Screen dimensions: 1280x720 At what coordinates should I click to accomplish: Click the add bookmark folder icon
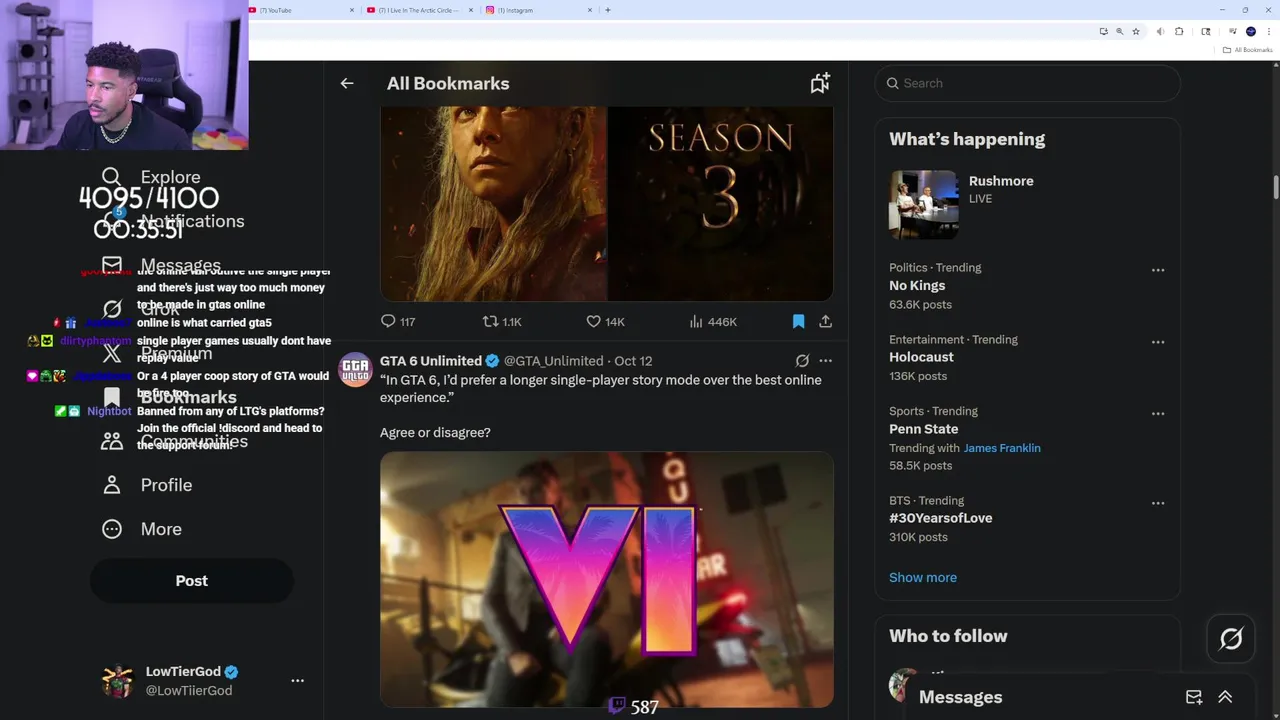820,84
